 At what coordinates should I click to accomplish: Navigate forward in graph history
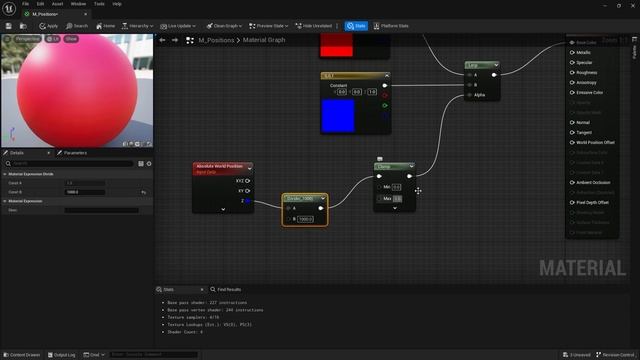point(175,40)
